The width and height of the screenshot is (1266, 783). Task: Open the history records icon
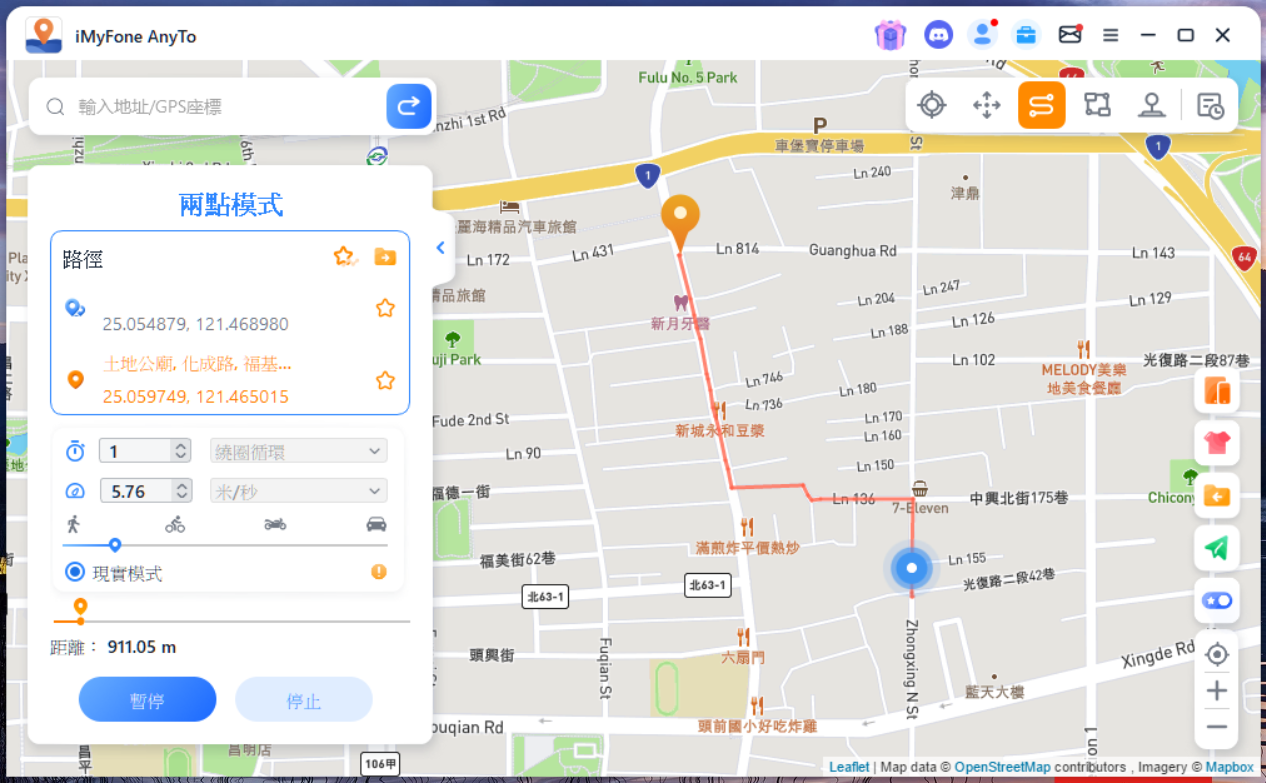click(1210, 105)
